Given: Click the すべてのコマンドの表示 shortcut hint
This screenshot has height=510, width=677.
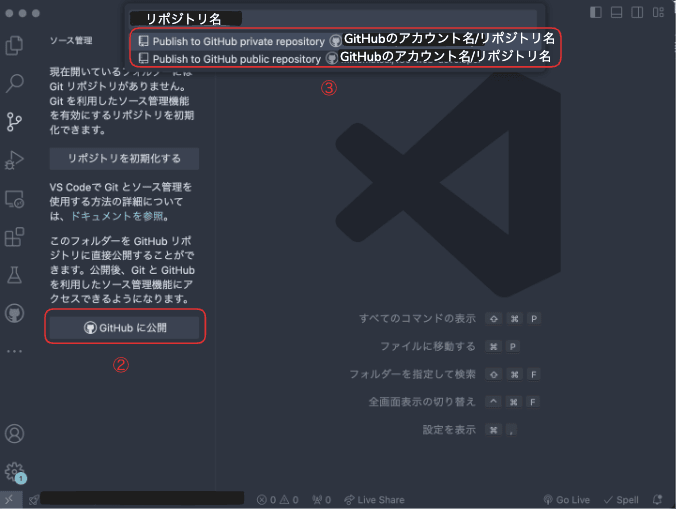Looking at the screenshot, I should 417,319.
